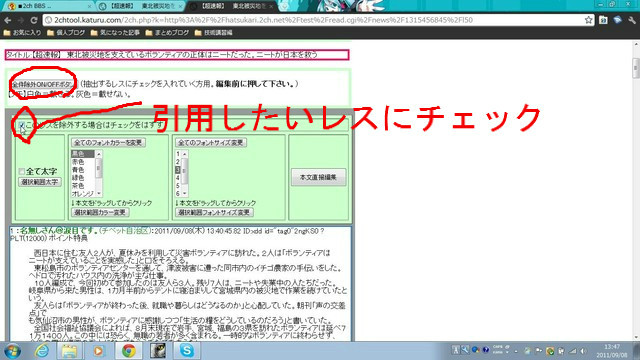Click the 本文直接編集 button
Screen dimensions: 640x360
[x=318, y=177]
